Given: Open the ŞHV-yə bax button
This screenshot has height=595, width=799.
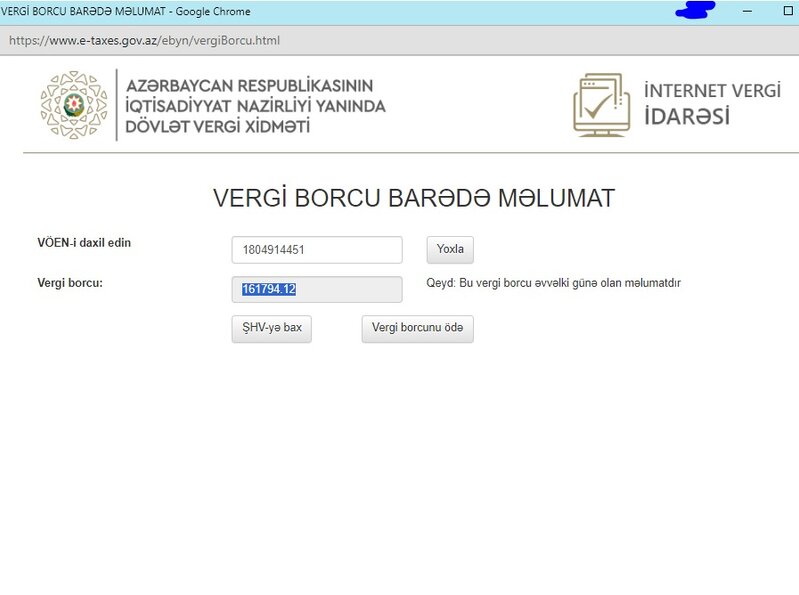Looking at the screenshot, I should (271, 328).
